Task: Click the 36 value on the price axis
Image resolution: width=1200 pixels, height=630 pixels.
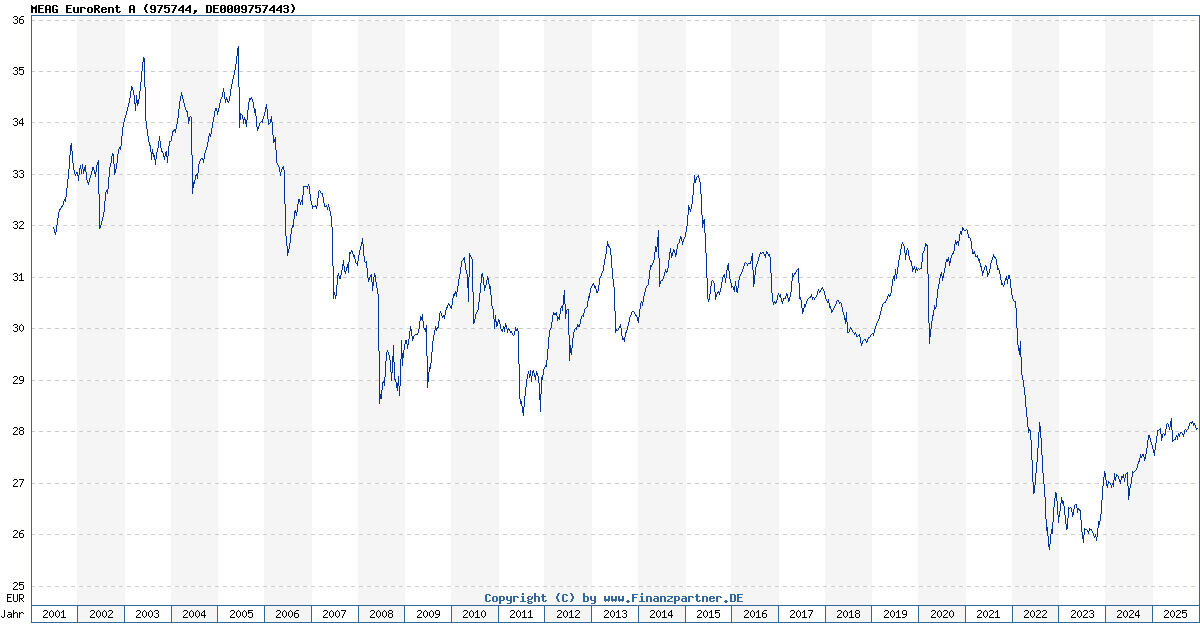Action: pos(17,20)
